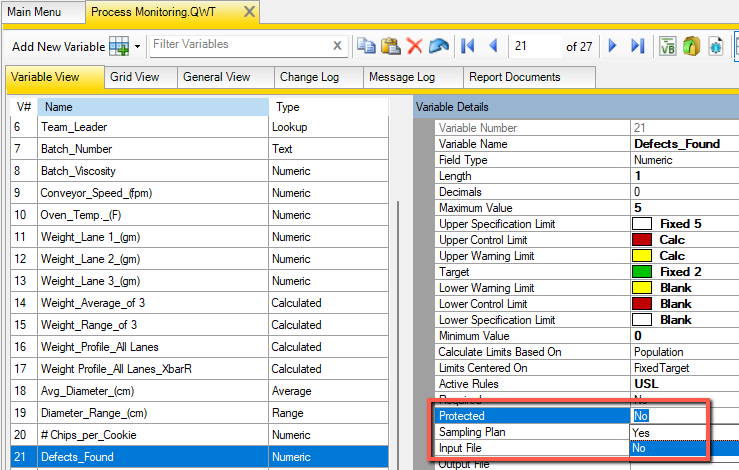This screenshot has width=739, height=470.
Task: Select the Conveyor_Speed_(fpm) variable row
Action: click(199, 193)
